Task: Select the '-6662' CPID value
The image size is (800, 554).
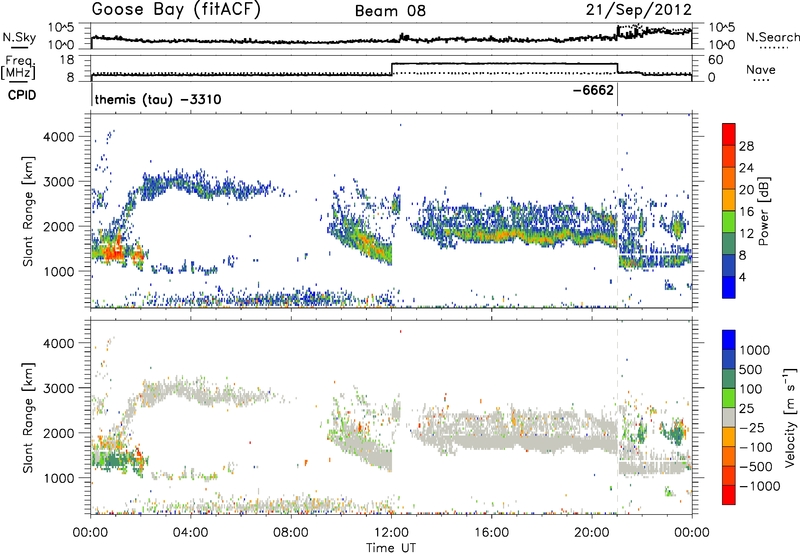Action: (x=593, y=91)
